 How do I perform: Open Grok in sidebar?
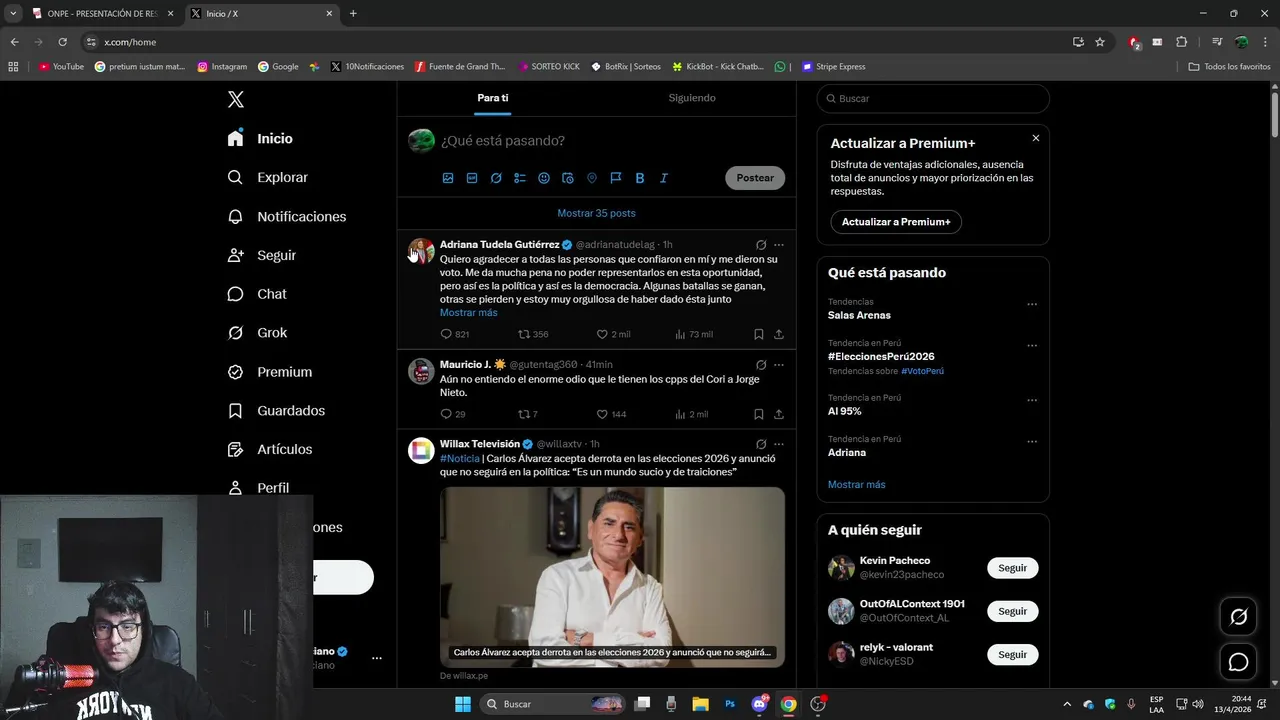click(x=257, y=333)
